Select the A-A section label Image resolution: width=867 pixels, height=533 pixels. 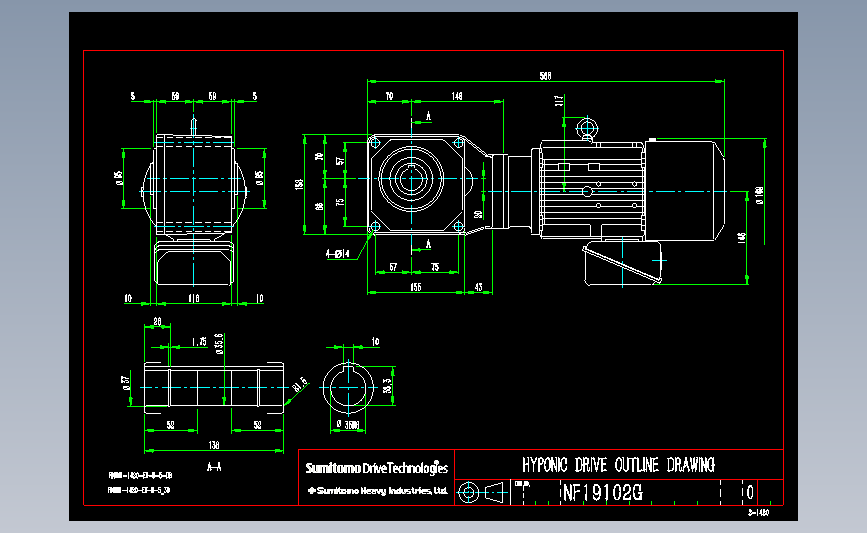pyautogui.click(x=214, y=467)
